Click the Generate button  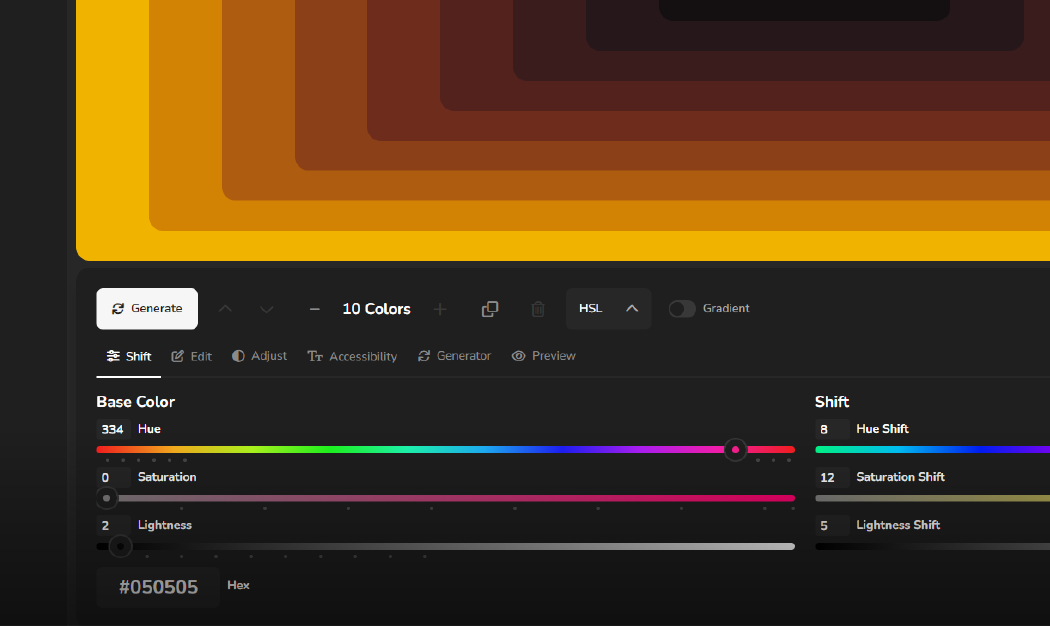point(147,309)
